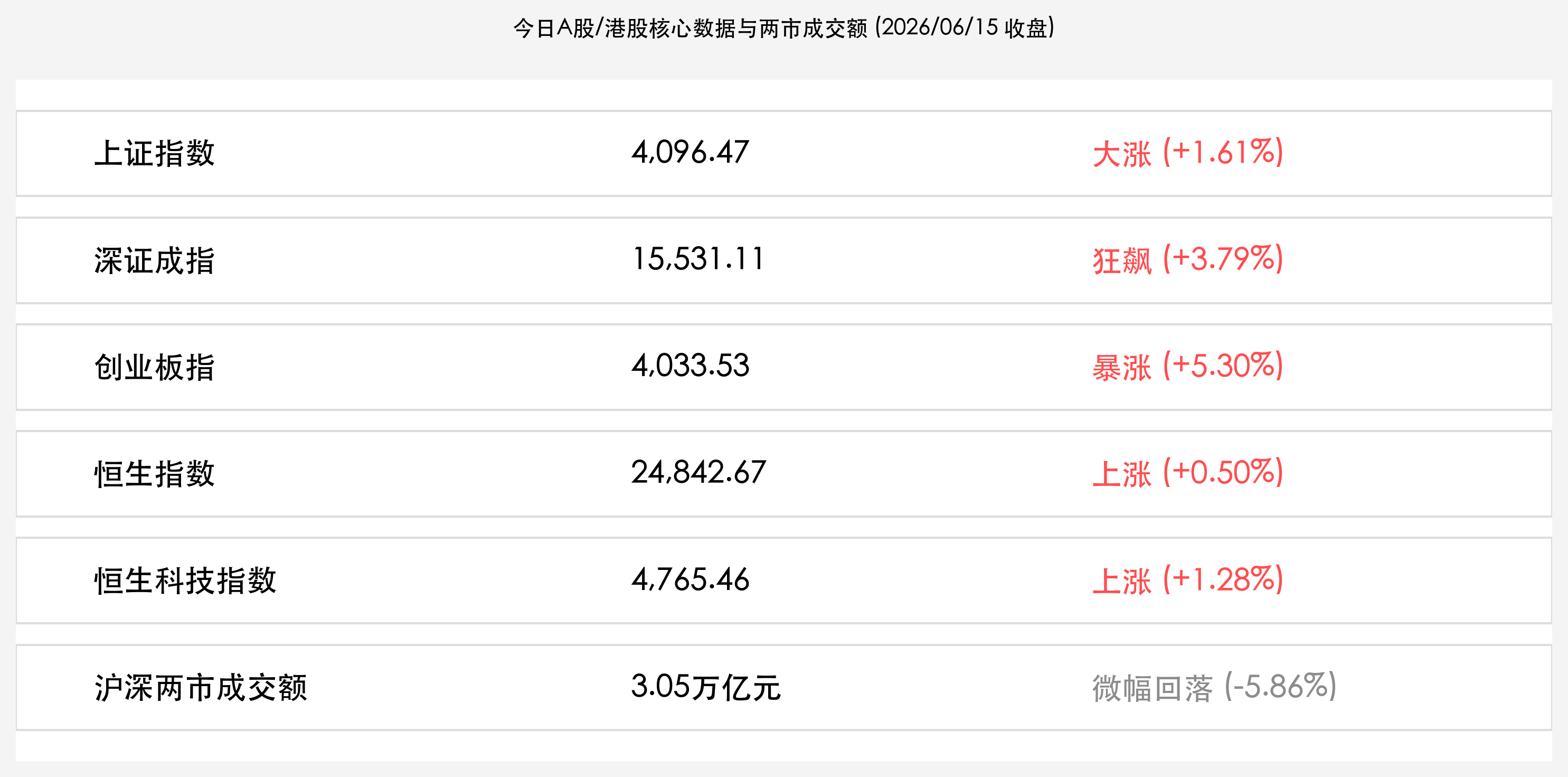Click the 暴涨 (+5.30%) change text
The image size is (1568, 777).
tap(1187, 367)
